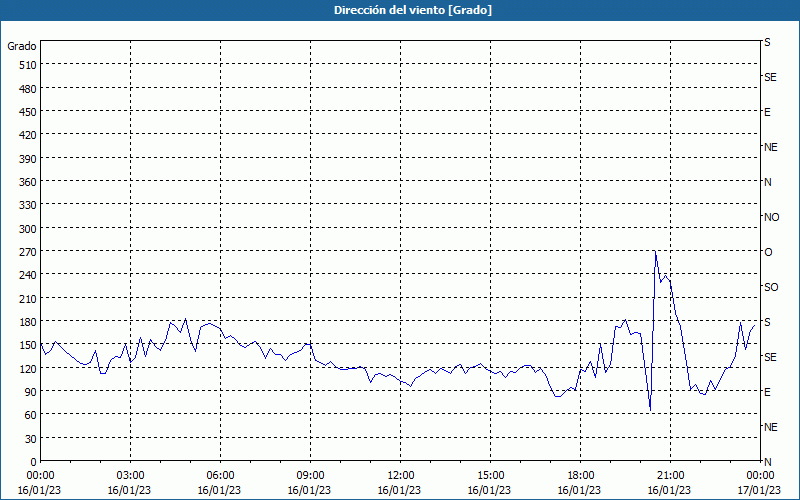
Task: Click the 09:00 time axis label
Action: coord(310,476)
